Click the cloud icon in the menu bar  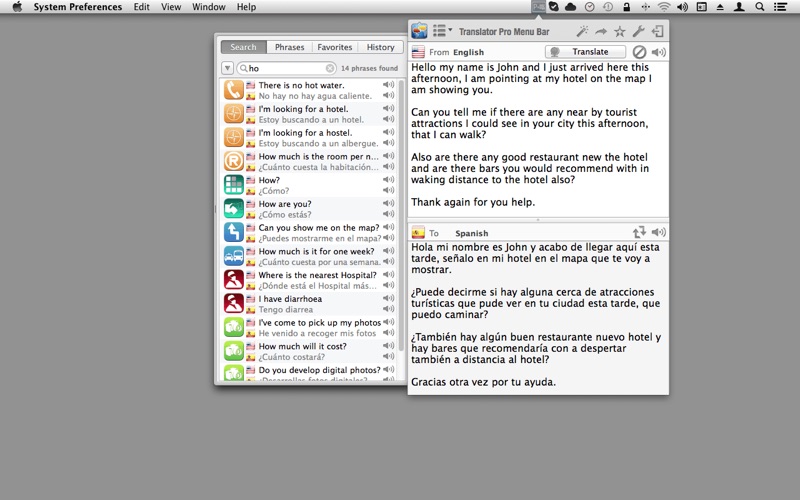[570, 7]
